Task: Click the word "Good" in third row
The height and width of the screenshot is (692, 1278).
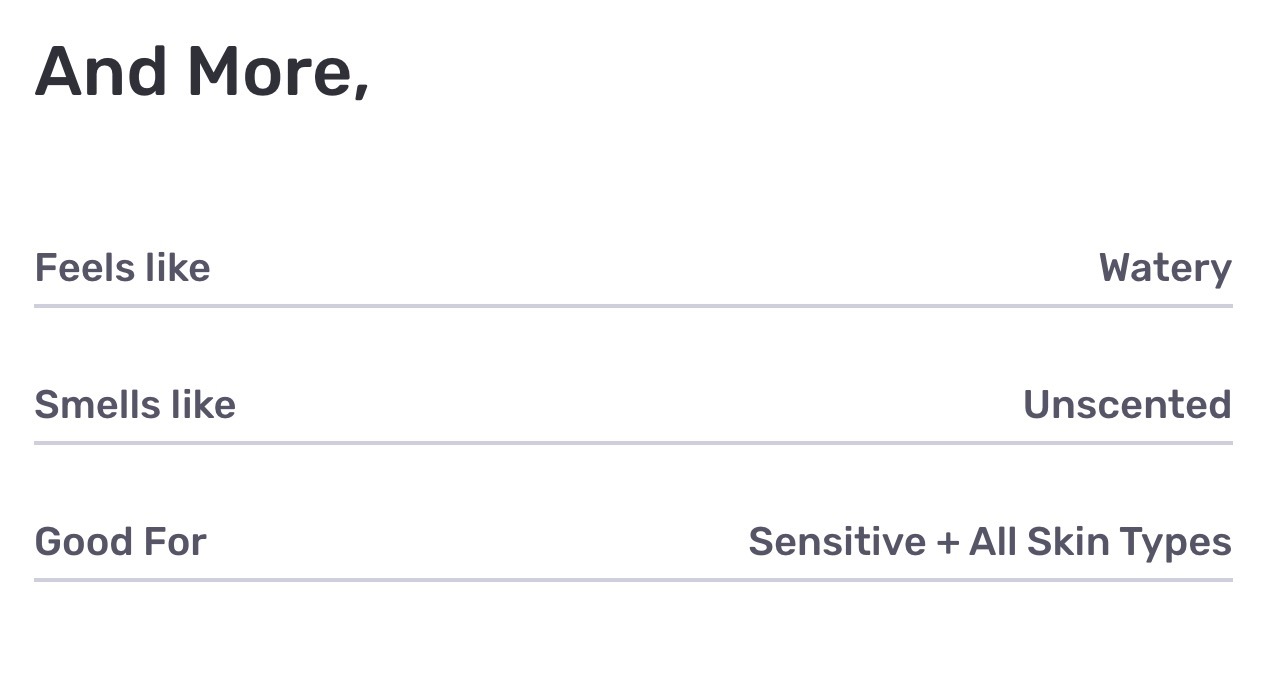Action: coord(78,542)
